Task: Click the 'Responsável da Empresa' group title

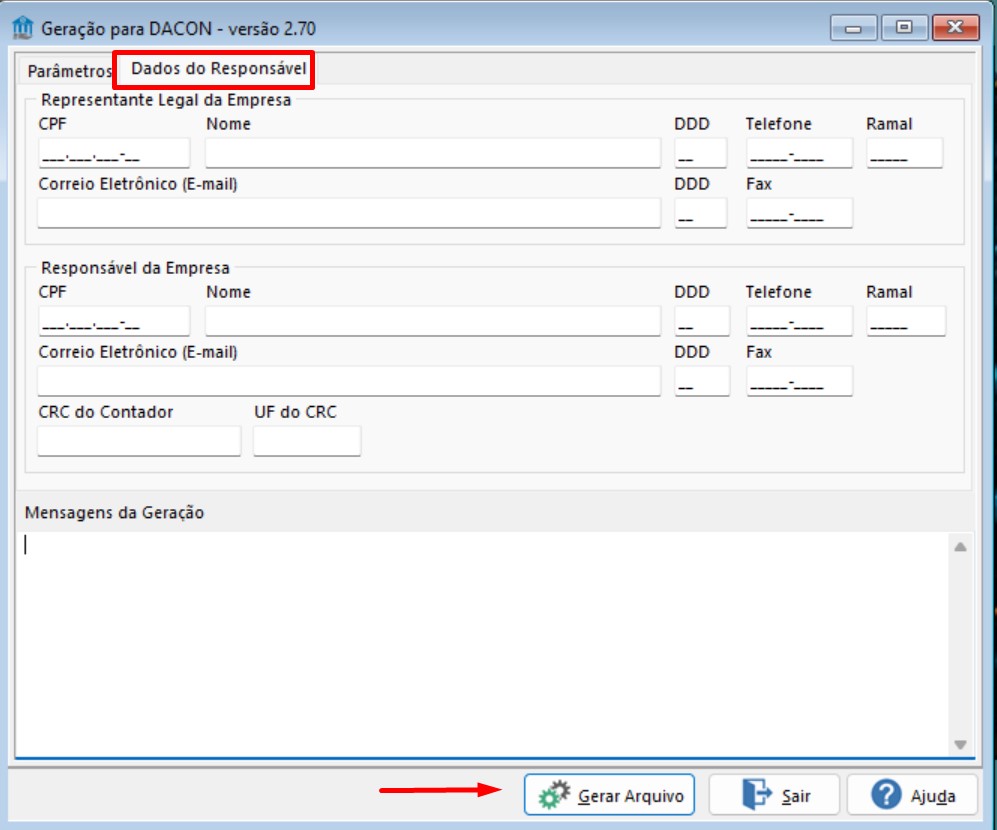Action: pos(135,268)
